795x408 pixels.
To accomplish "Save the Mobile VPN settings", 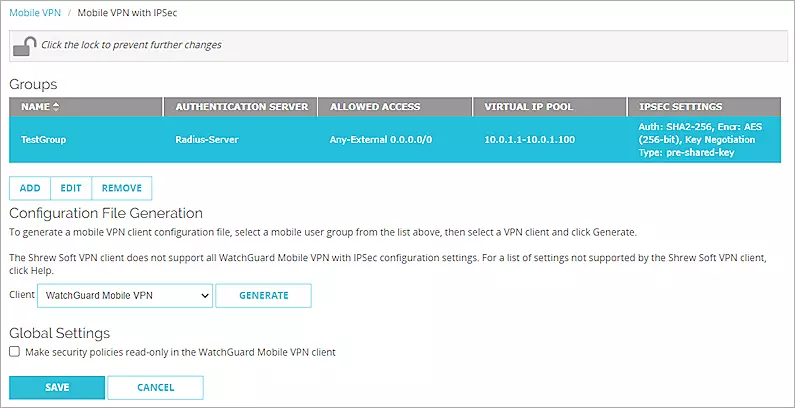I will tap(57, 387).
